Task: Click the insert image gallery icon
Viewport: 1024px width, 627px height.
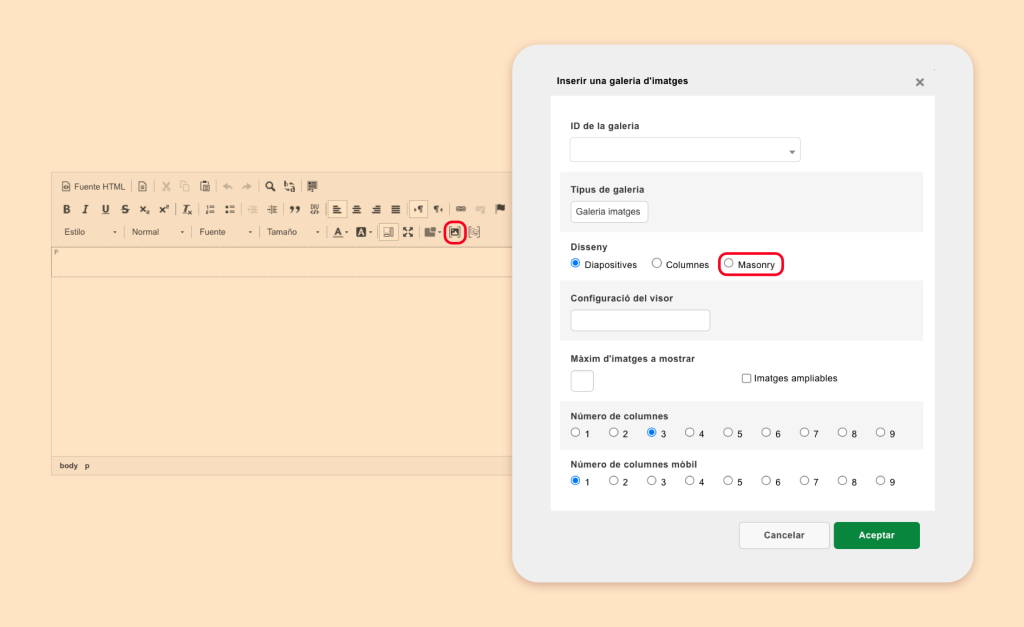Action: (455, 232)
